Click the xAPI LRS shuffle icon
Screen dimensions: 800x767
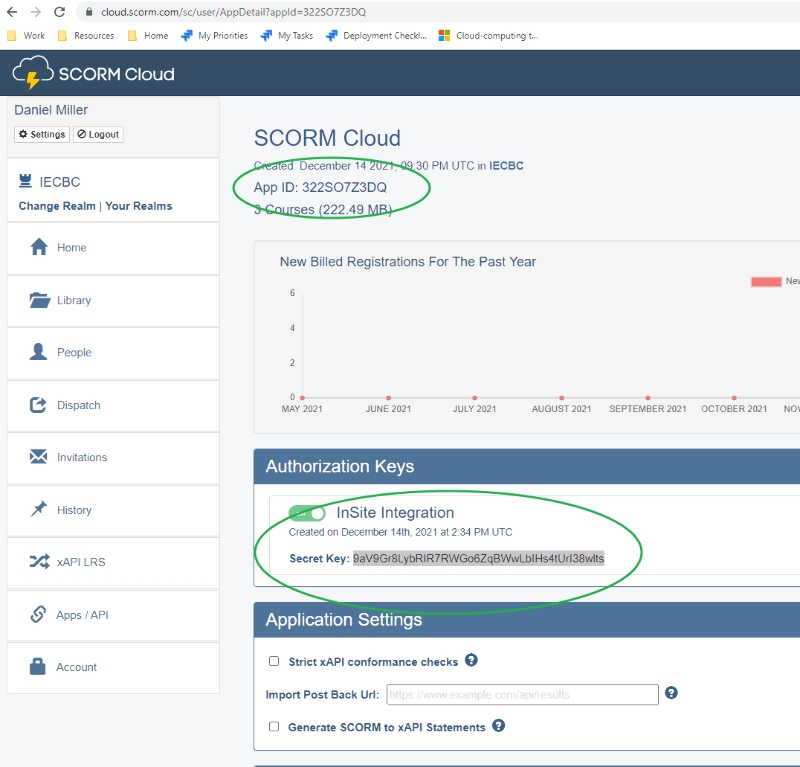tap(39, 562)
